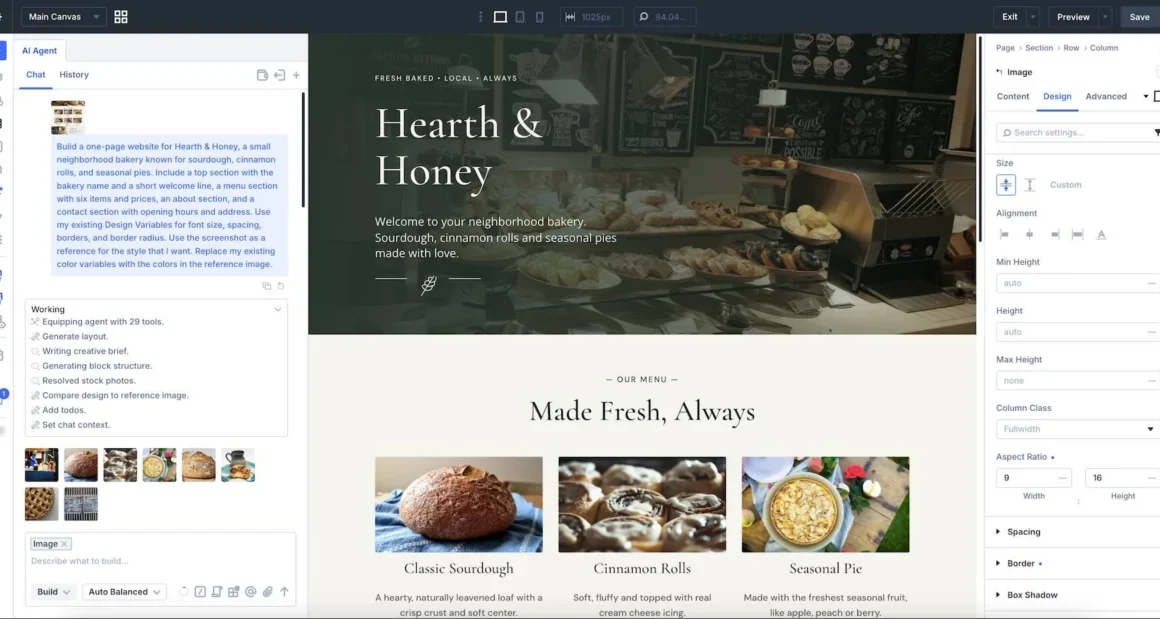Image resolution: width=1160 pixels, height=619 pixels.
Task: Select the Design tab
Action: (1057, 97)
